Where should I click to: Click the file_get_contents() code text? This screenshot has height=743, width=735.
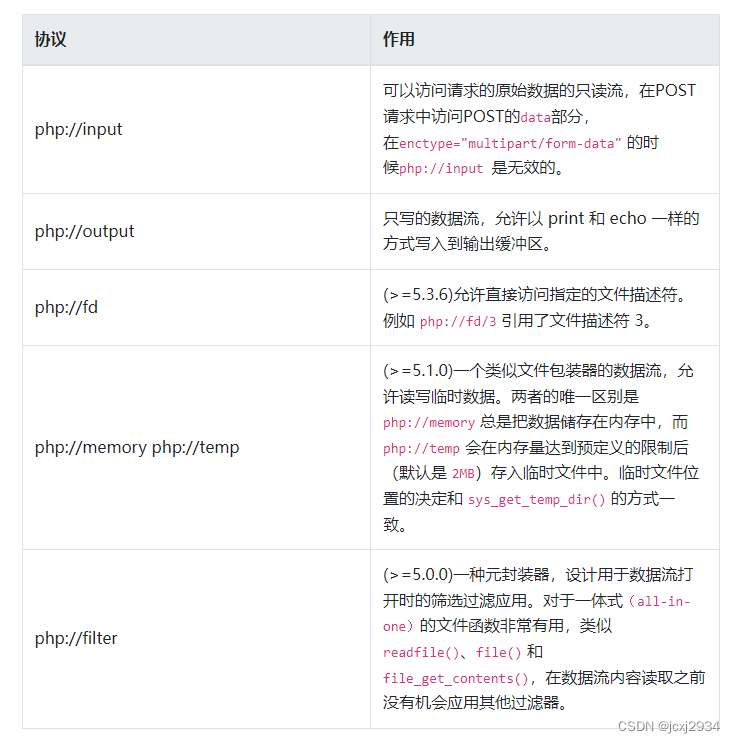click(455, 679)
